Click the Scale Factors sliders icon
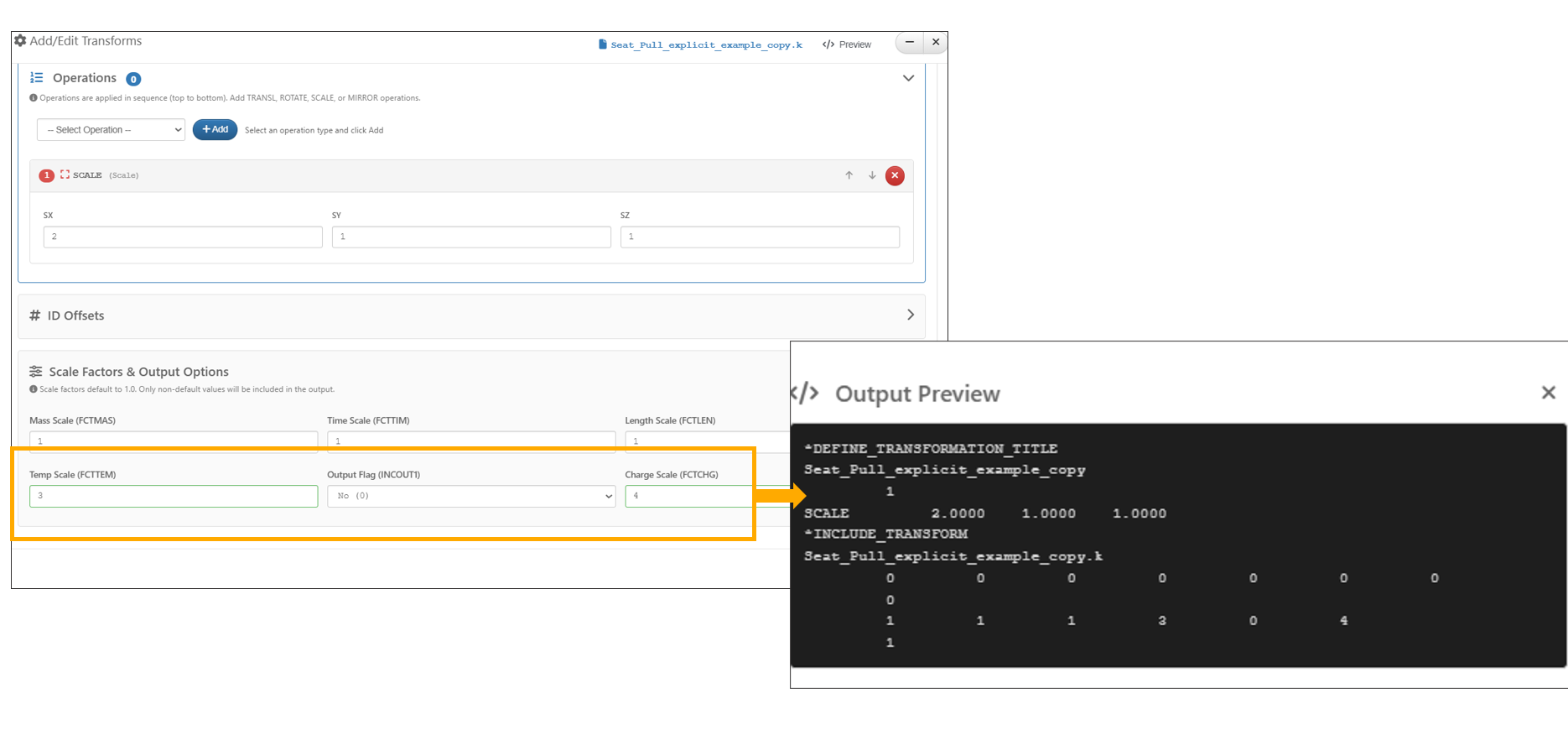This screenshot has width=1568, height=740. pos(36,372)
